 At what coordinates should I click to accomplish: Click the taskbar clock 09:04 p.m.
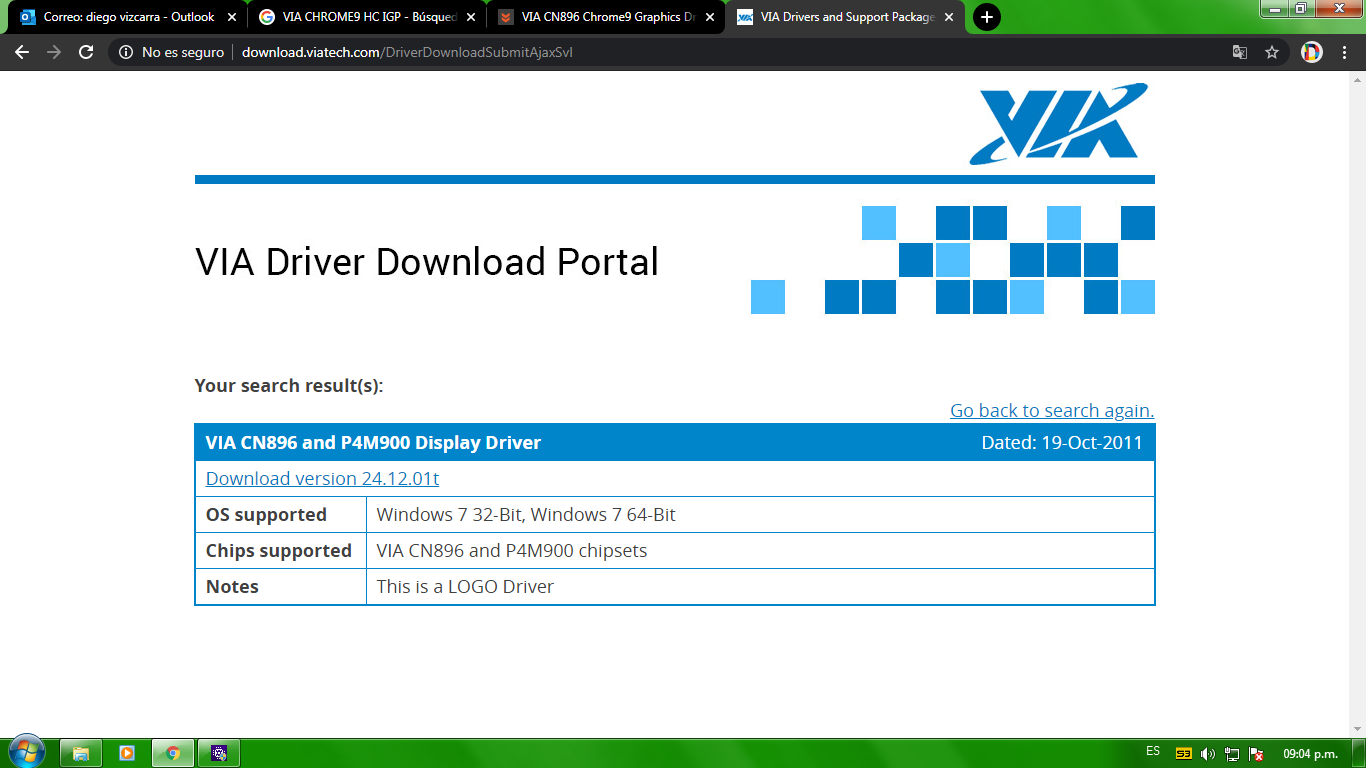point(1310,753)
